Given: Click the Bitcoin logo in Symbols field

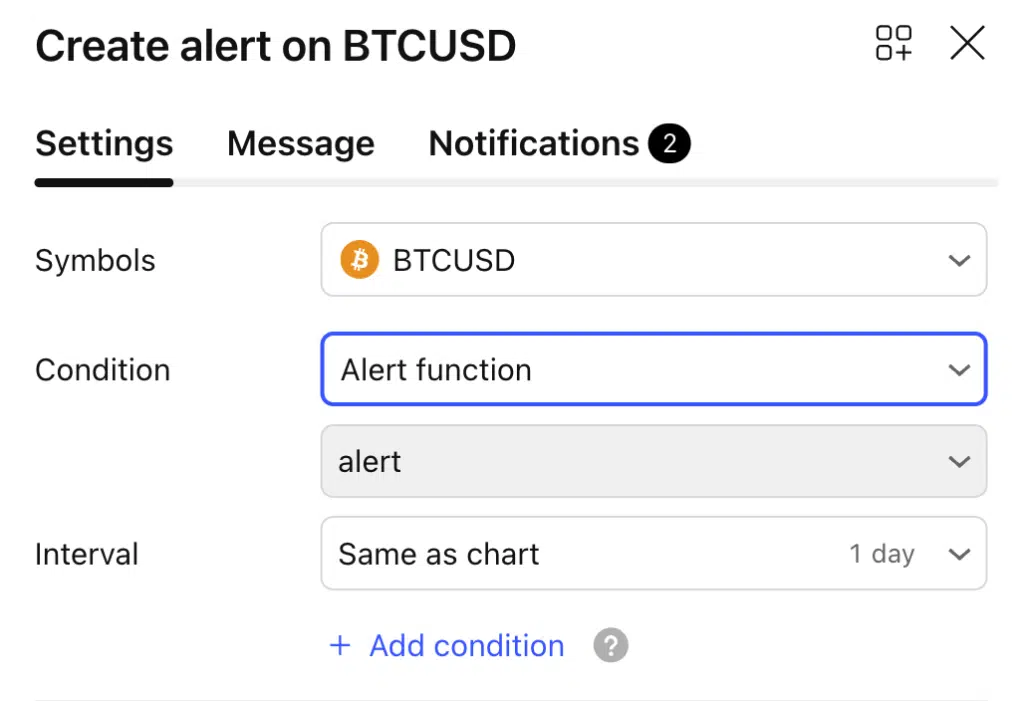Looking at the screenshot, I should 359,260.
